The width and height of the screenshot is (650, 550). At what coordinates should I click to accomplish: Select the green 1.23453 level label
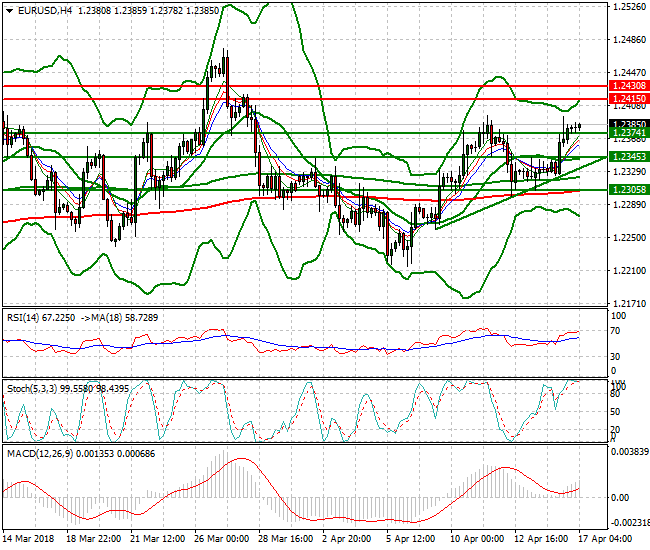point(629,157)
